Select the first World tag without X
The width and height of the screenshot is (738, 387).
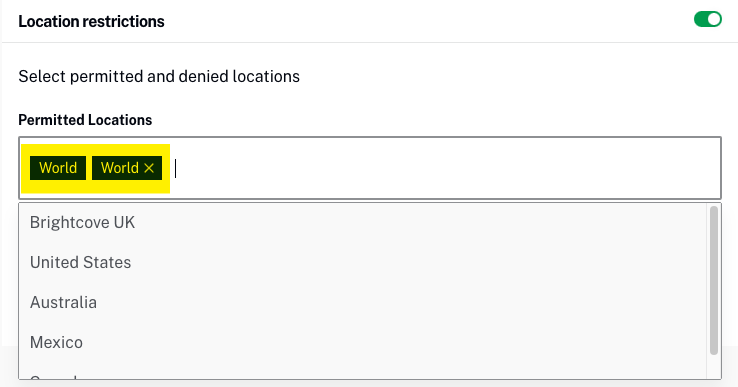pos(58,168)
